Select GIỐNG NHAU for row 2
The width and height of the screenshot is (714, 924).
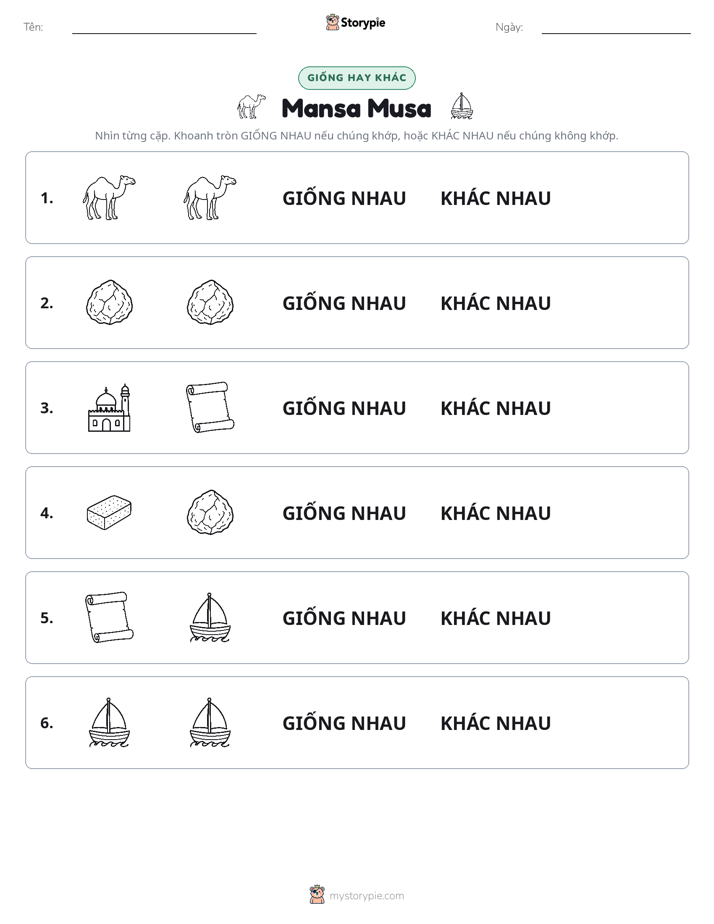(344, 303)
